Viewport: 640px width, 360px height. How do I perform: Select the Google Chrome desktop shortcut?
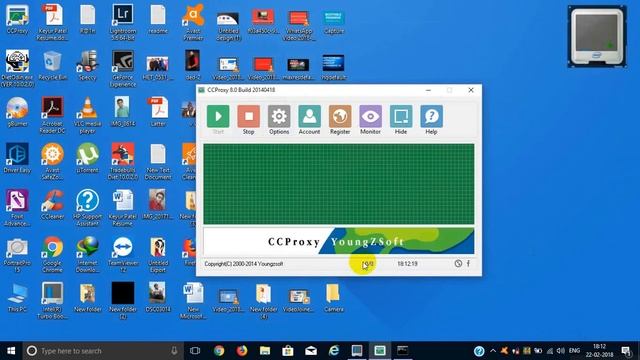pos(52,255)
